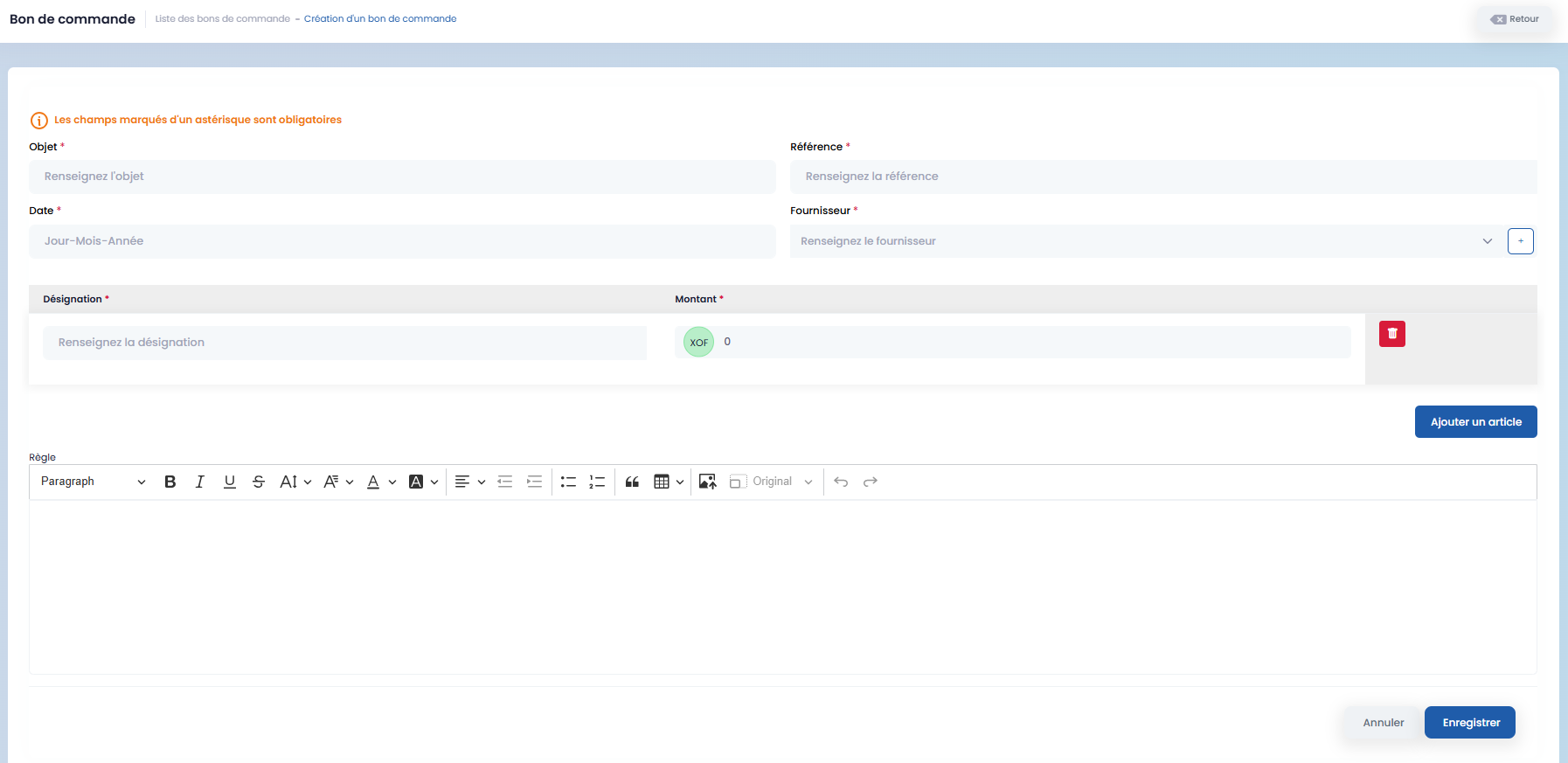1568x763 pixels.
Task: Click the upload image icon
Action: pyautogui.click(x=707, y=482)
